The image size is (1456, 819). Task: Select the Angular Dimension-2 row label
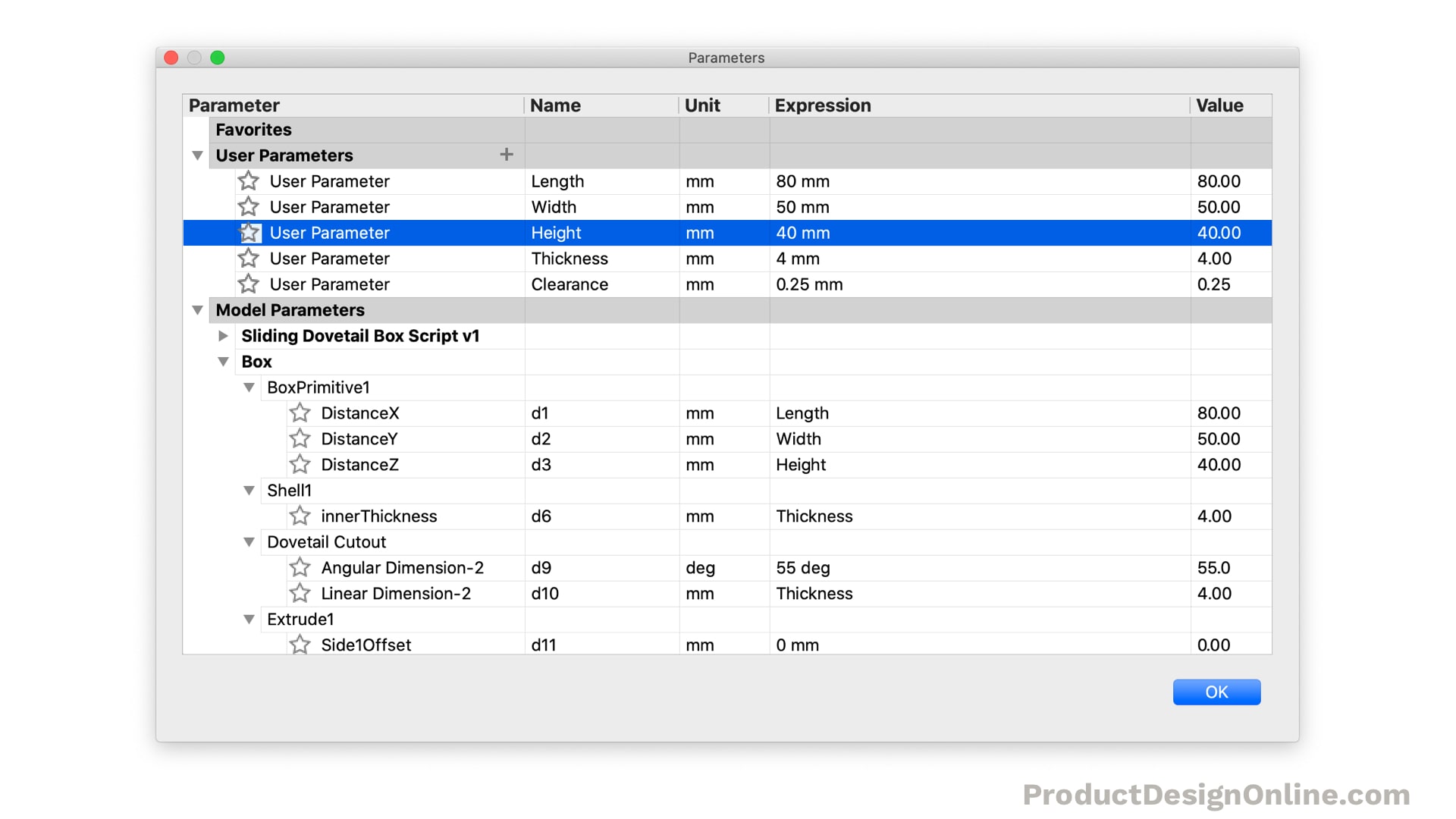402,568
